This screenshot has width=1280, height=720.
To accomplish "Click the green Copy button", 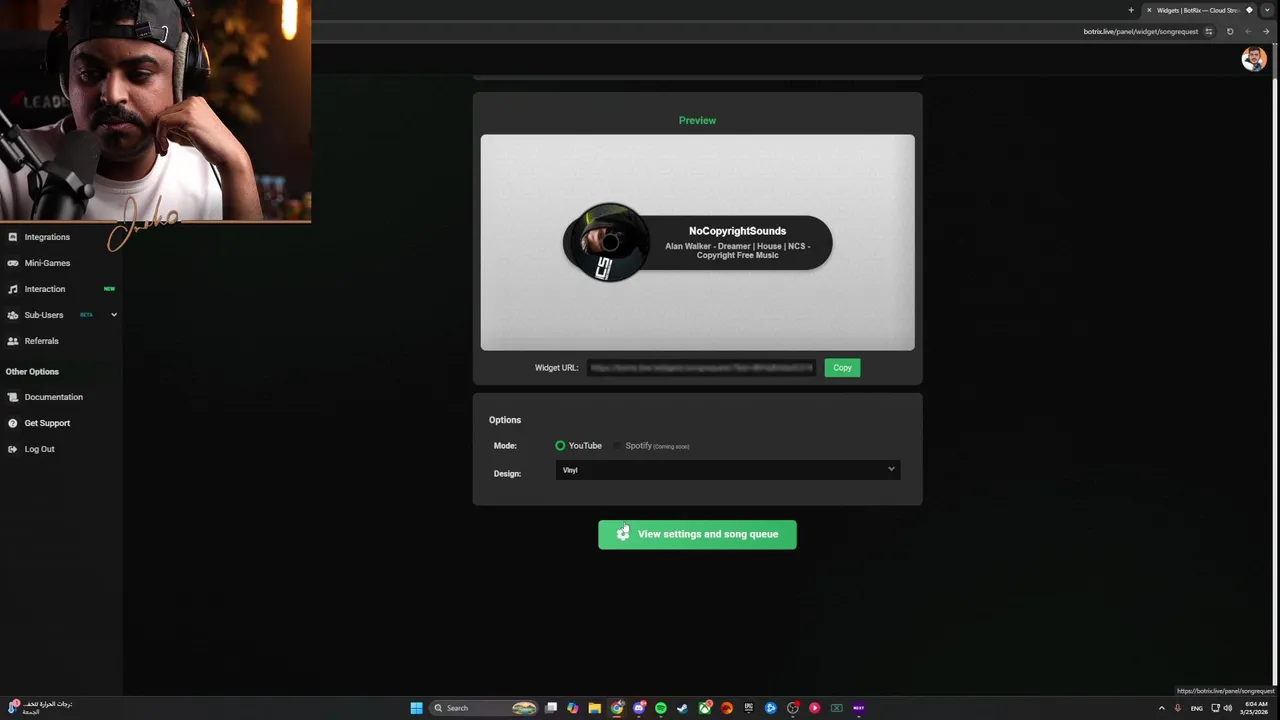I will click(x=842, y=368).
